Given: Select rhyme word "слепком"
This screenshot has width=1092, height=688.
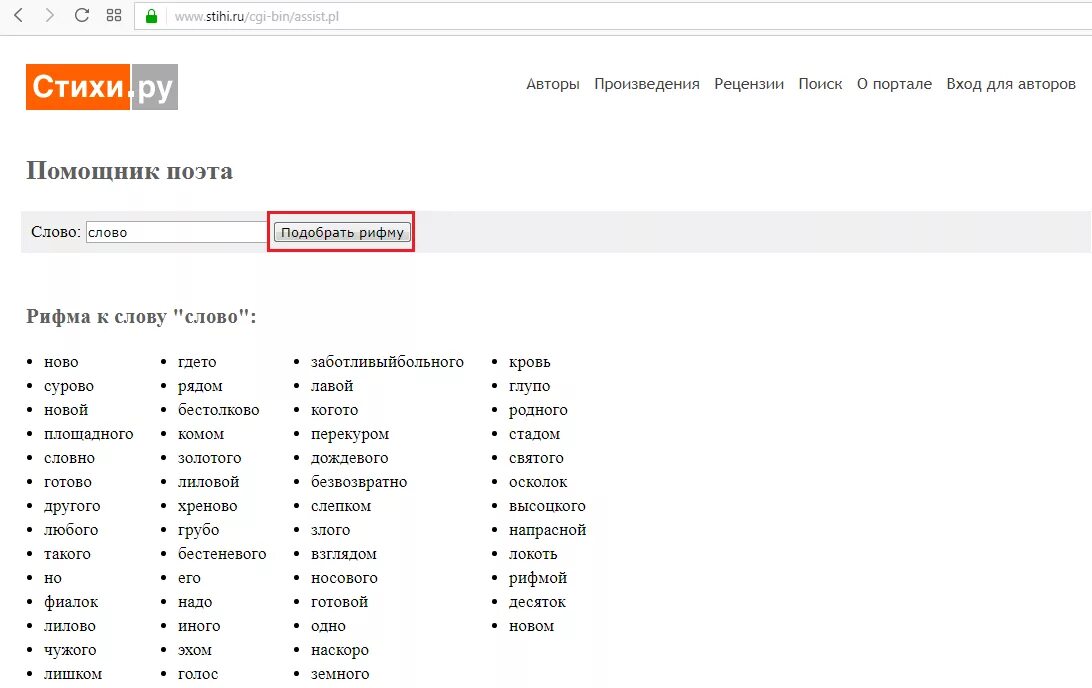Looking at the screenshot, I should [x=341, y=506].
